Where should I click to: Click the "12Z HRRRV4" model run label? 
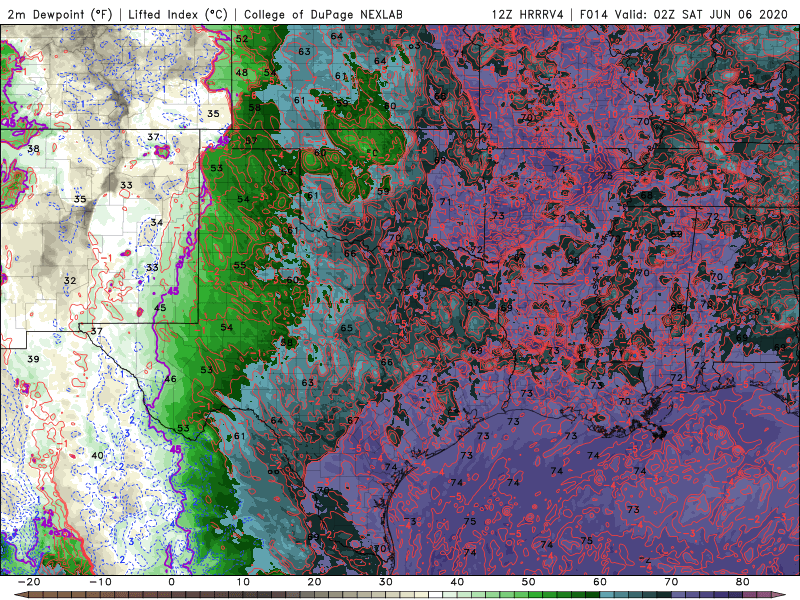pos(528,14)
